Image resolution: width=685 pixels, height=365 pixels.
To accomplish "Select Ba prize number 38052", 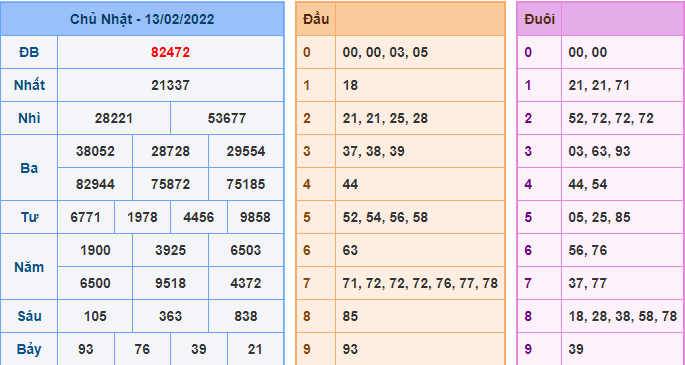I will [95, 151].
